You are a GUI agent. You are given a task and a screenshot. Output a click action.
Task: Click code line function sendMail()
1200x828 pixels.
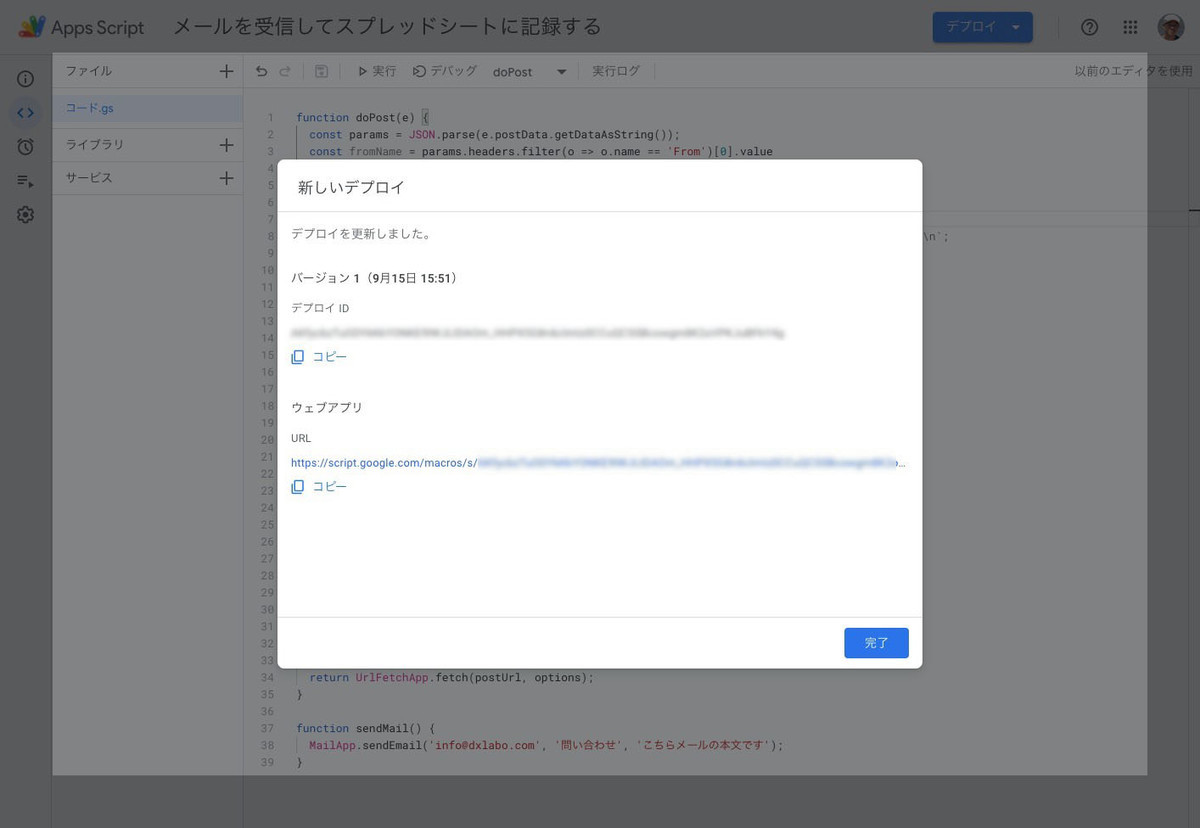[366, 728]
